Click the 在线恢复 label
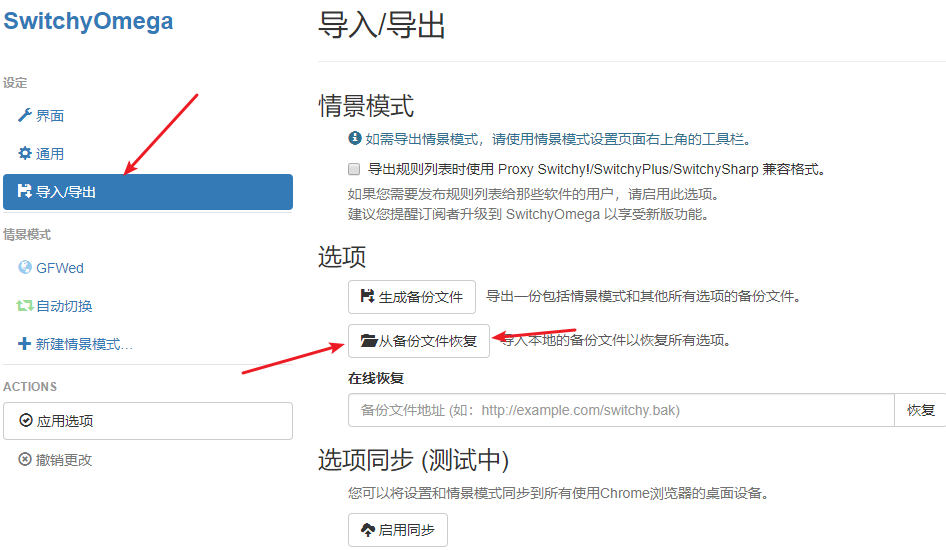The width and height of the screenshot is (946, 550). point(376,378)
